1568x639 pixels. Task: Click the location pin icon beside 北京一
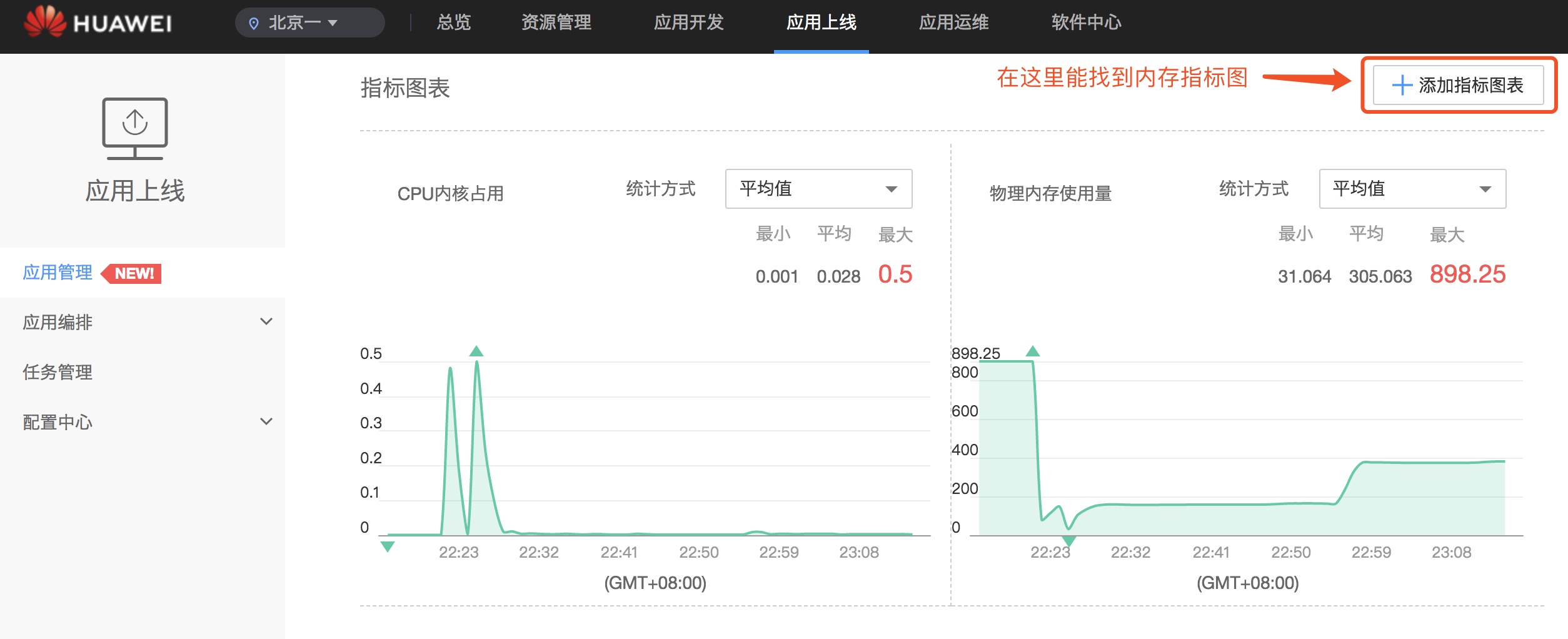254,24
